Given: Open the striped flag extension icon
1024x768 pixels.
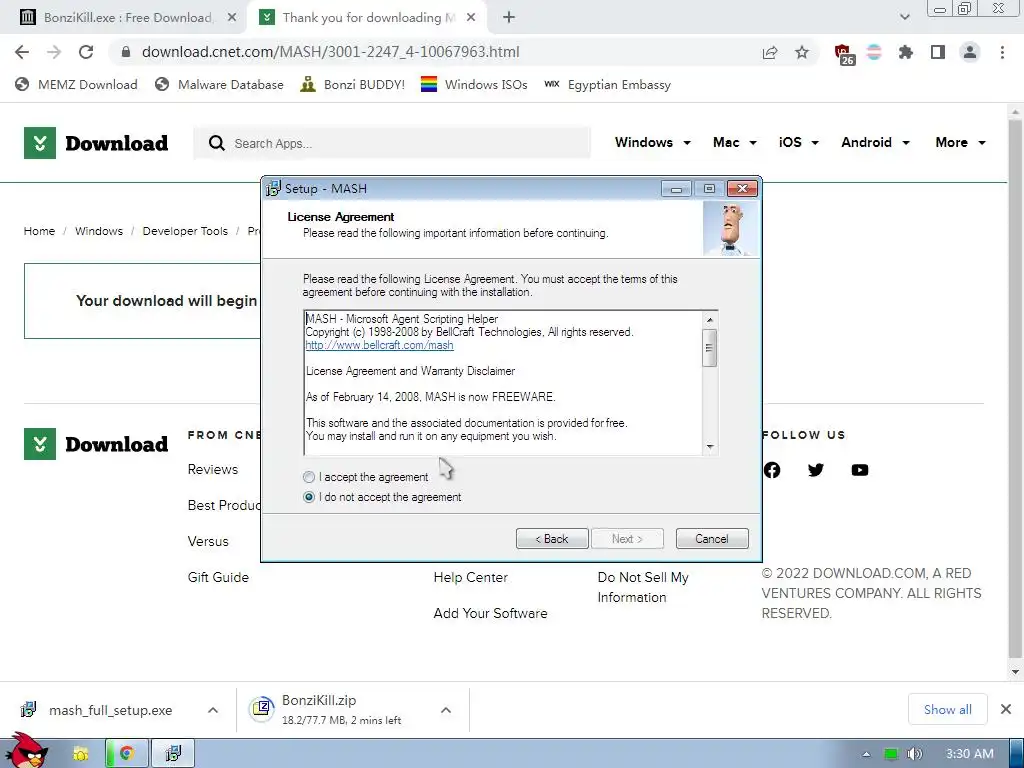Looking at the screenshot, I should pyautogui.click(x=874, y=52).
